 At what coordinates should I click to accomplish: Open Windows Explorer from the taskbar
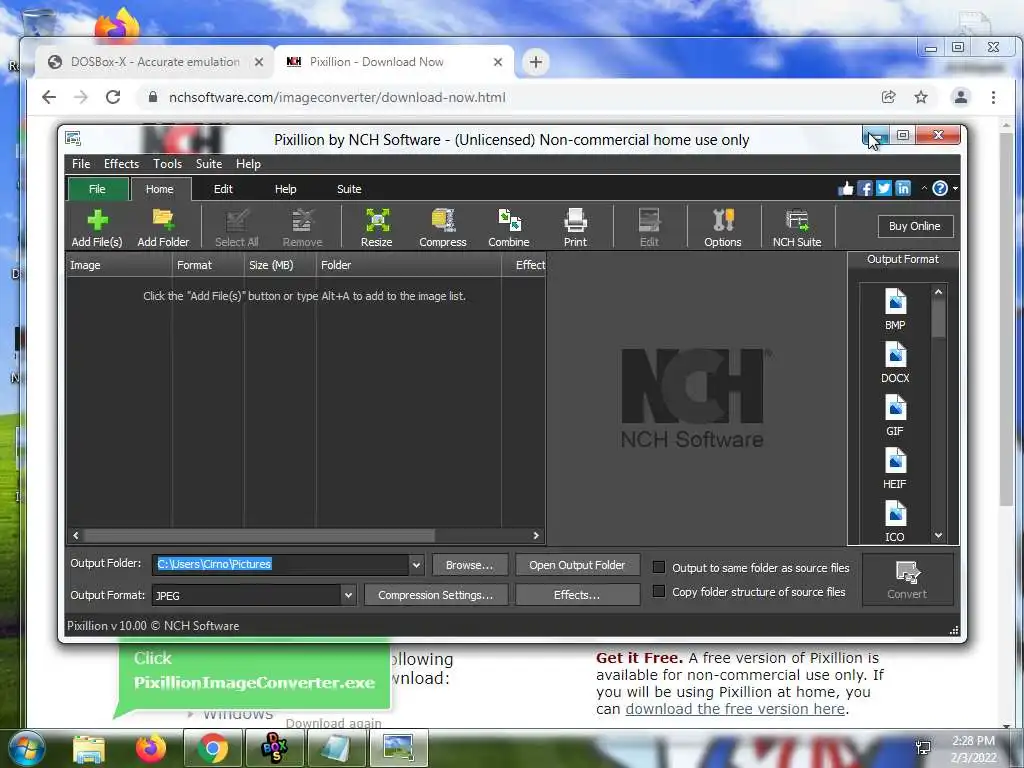pos(89,748)
